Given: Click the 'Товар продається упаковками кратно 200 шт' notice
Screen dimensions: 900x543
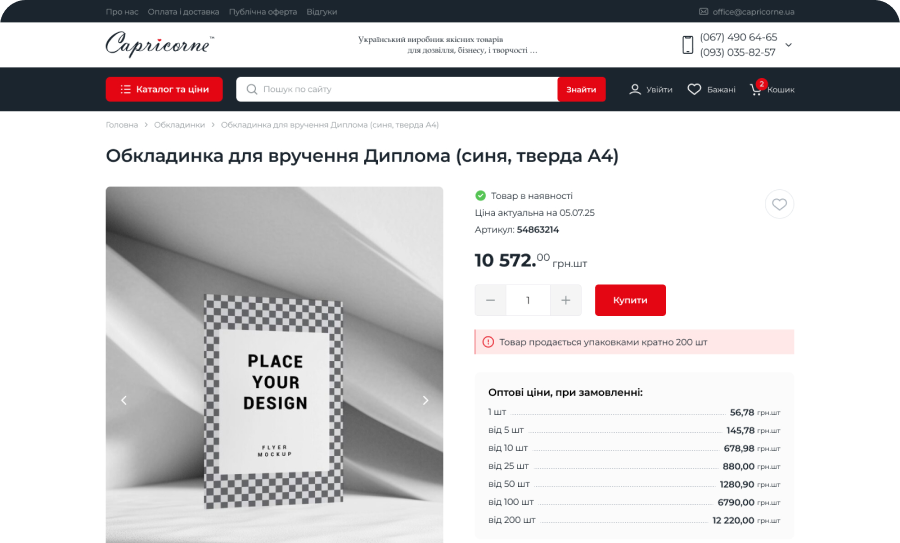Looking at the screenshot, I should (634, 342).
